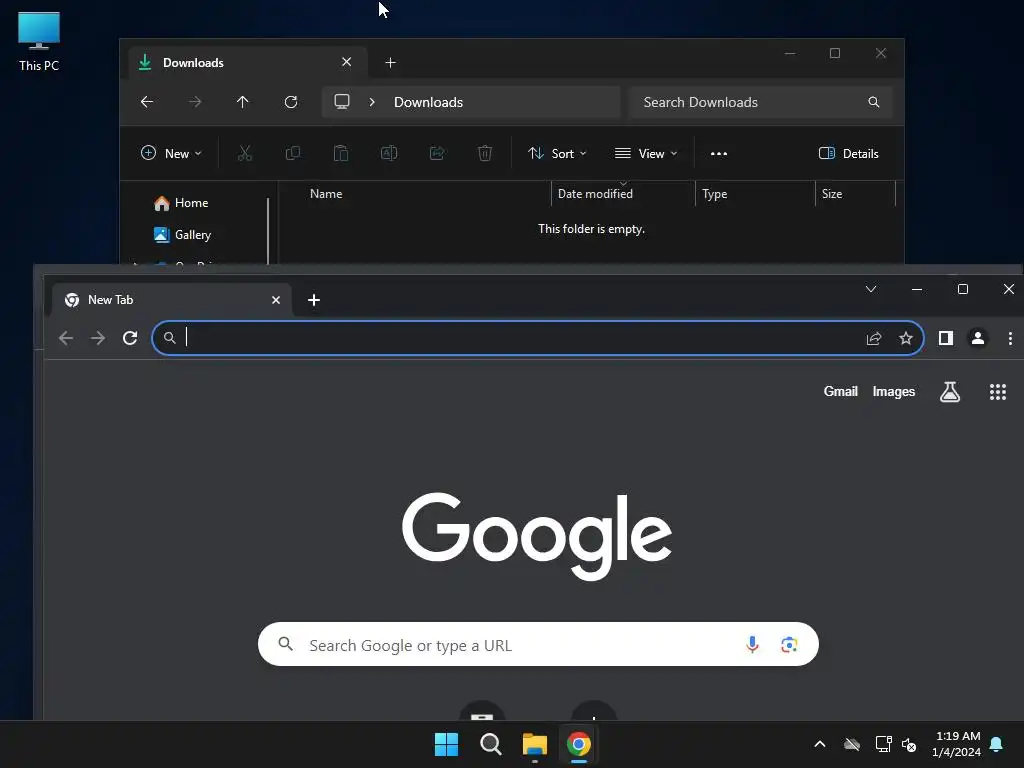Open Windows Search from the taskbar
This screenshot has height=768, width=1024.
tap(490, 744)
